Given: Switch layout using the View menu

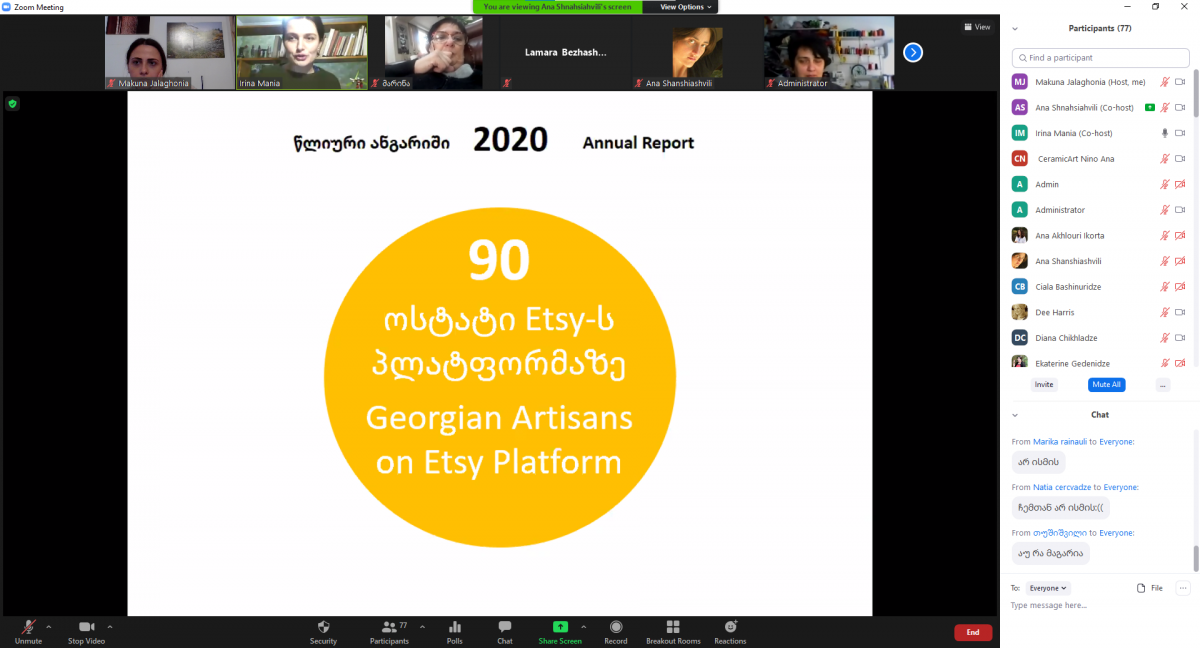Looking at the screenshot, I should [977, 27].
